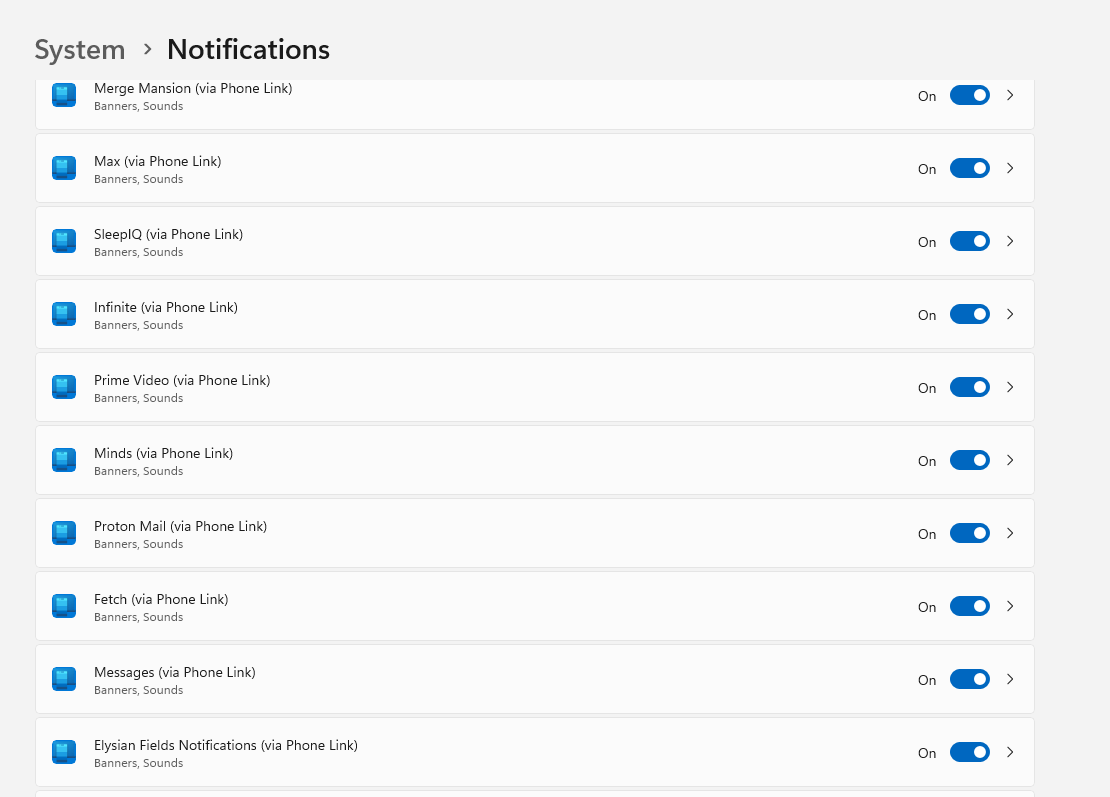Select "Max (via Phone Link)" label
The height and width of the screenshot is (797, 1110).
coord(158,161)
